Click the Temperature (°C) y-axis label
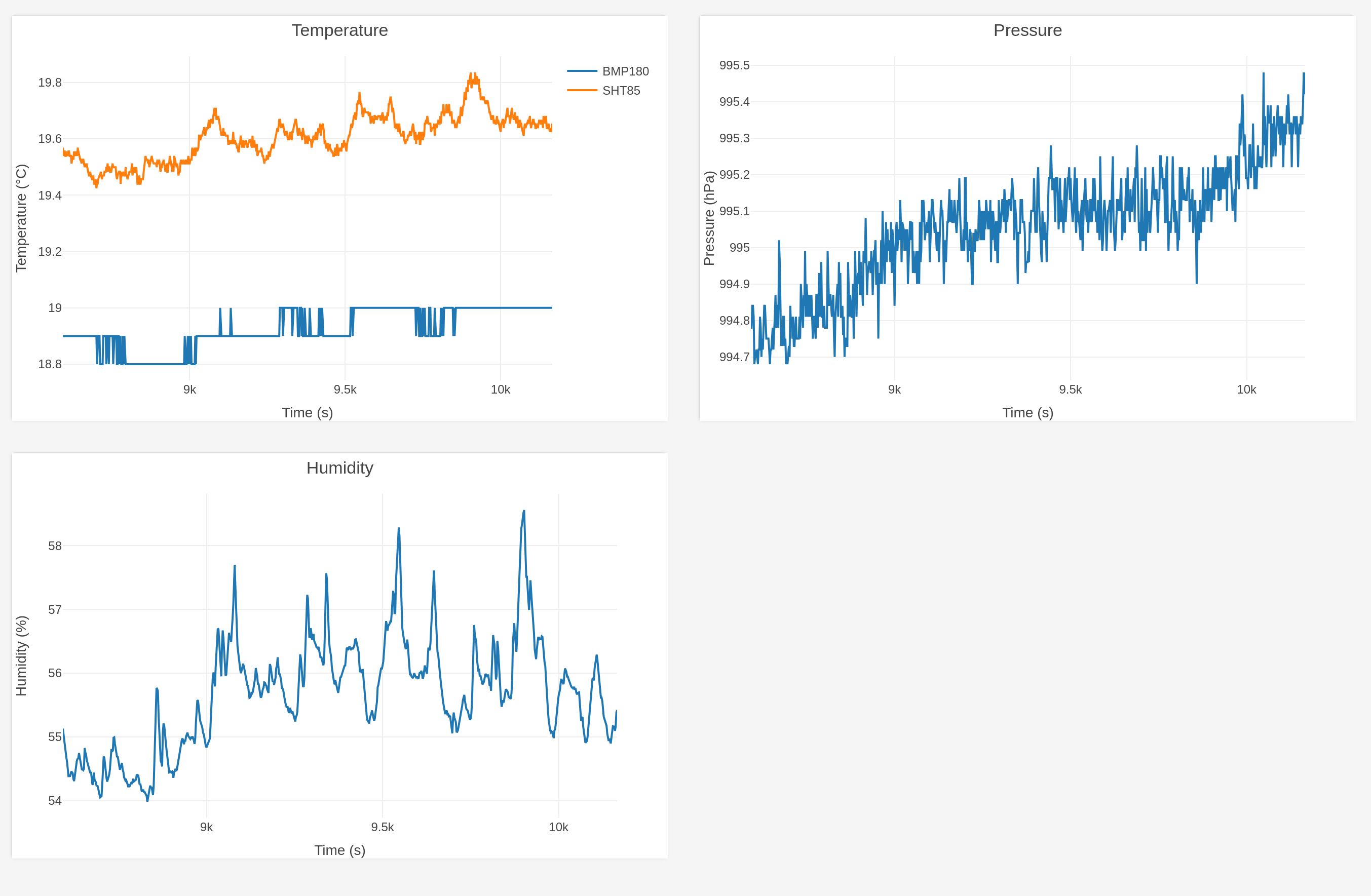Screen dimensions: 1371x896 point(21,218)
